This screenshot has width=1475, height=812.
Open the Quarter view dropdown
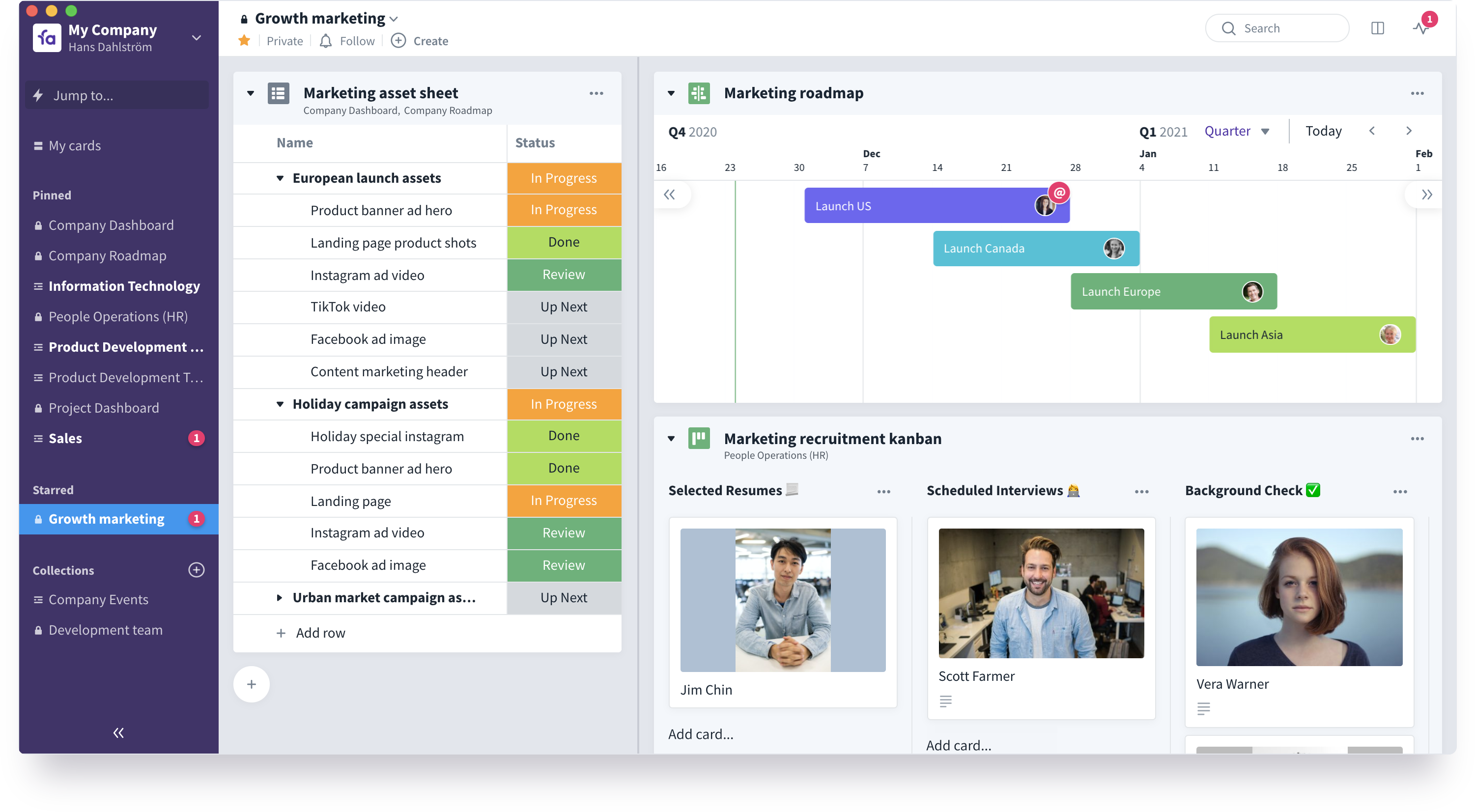point(1237,131)
